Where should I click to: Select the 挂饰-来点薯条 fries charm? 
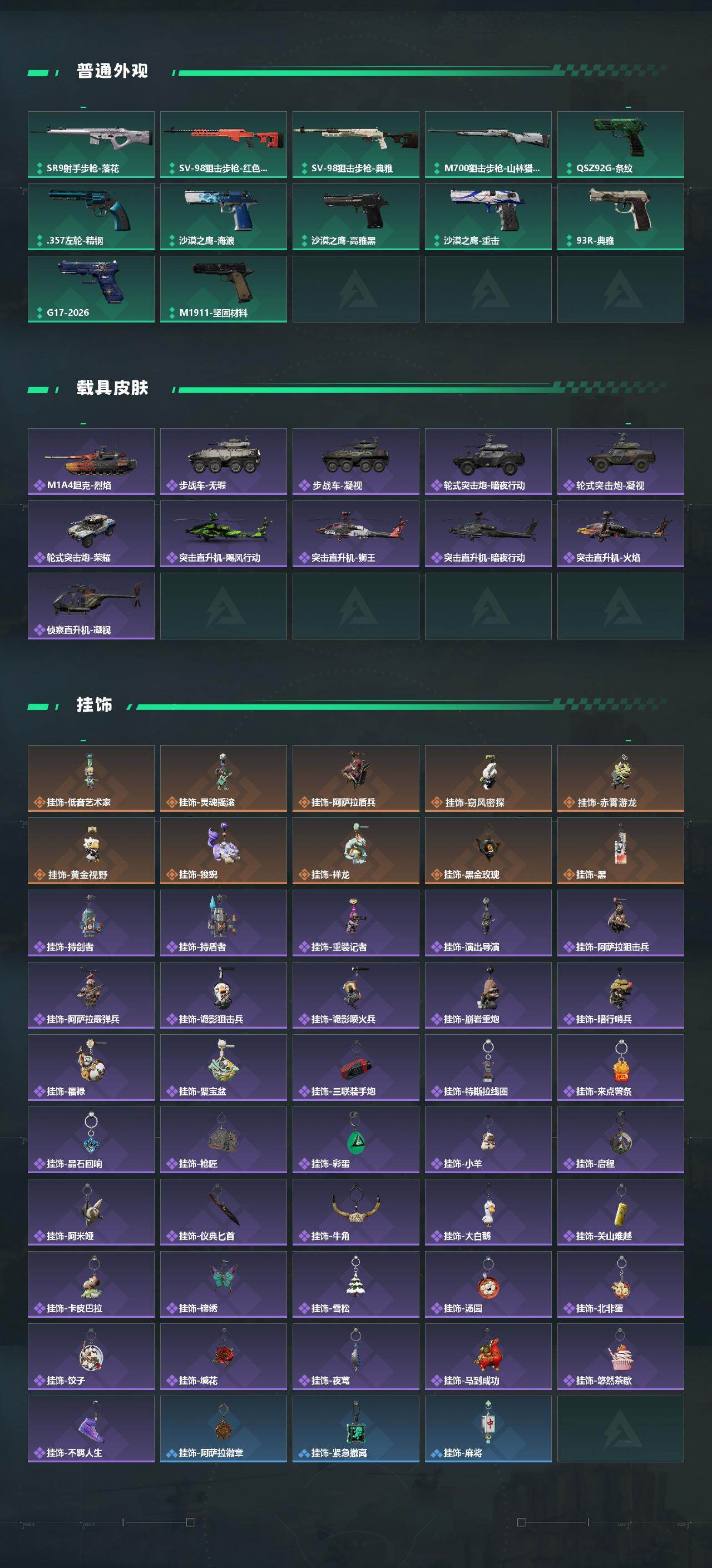(x=621, y=1068)
